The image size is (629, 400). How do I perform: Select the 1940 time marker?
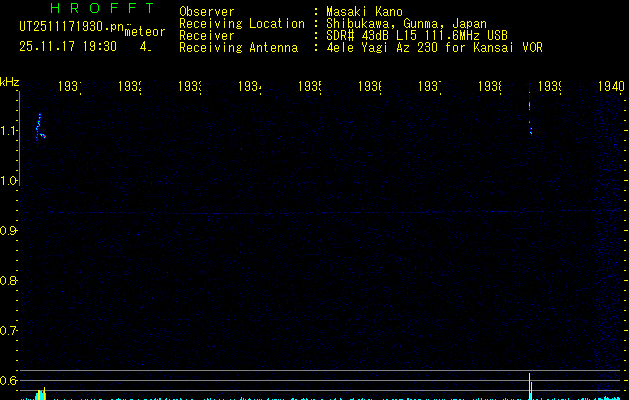click(611, 87)
